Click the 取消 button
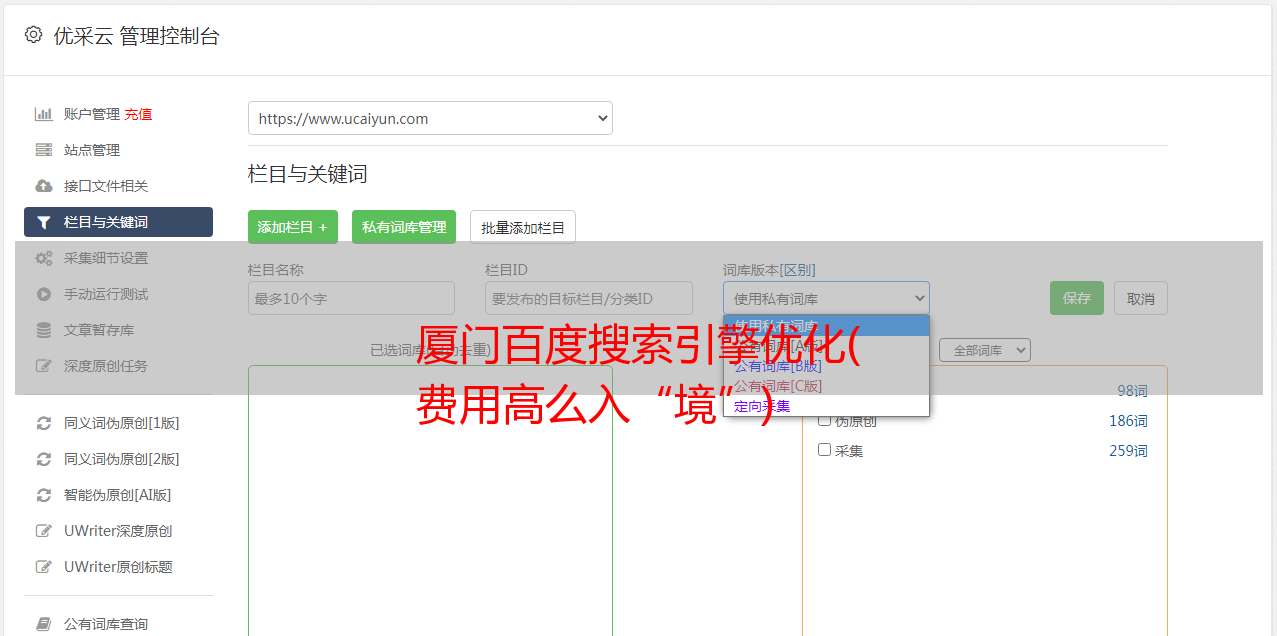Screen dimensions: 1277x636 pyautogui.click(x=1141, y=298)
